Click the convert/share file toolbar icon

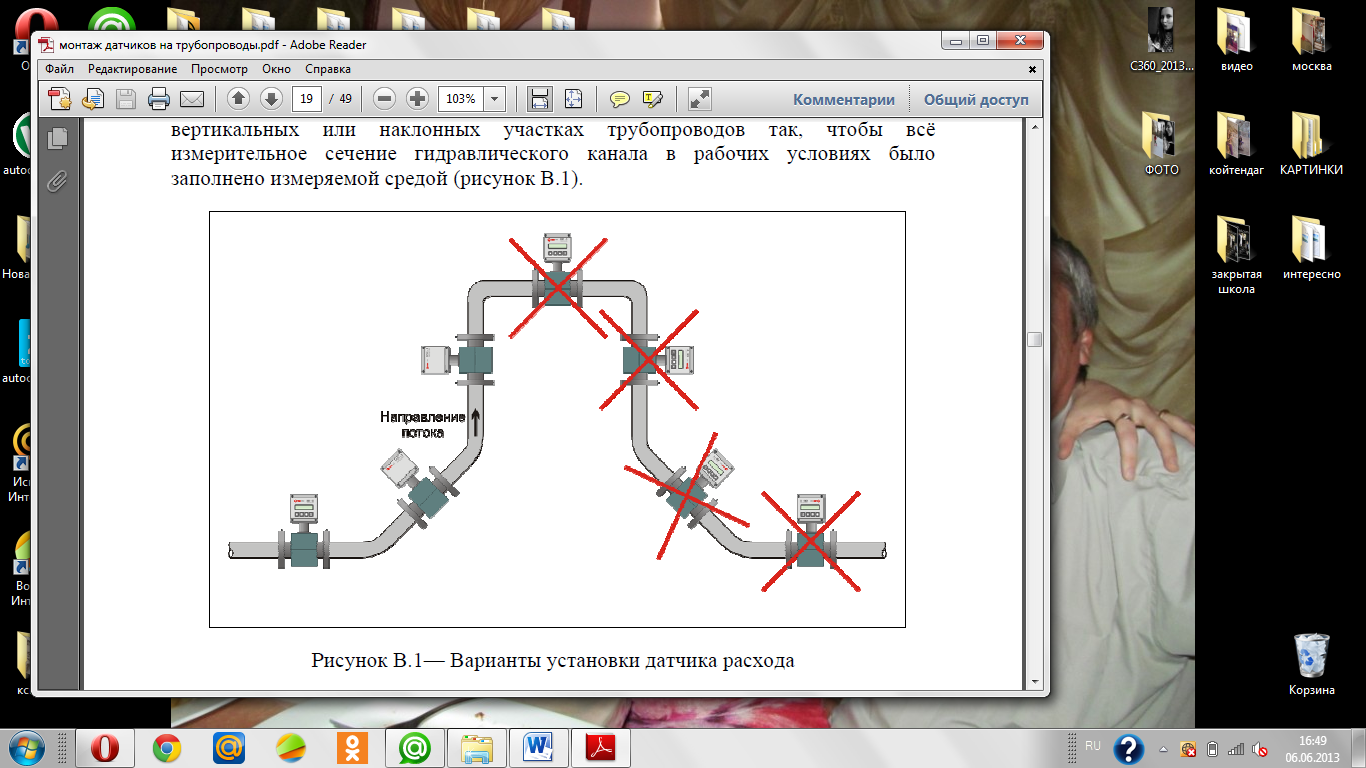click(x=93, y=99)
